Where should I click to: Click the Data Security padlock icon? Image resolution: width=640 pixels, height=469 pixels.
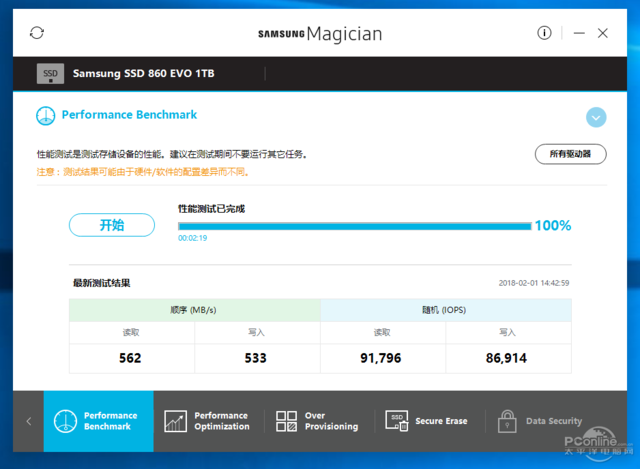[x=507, y=421]
